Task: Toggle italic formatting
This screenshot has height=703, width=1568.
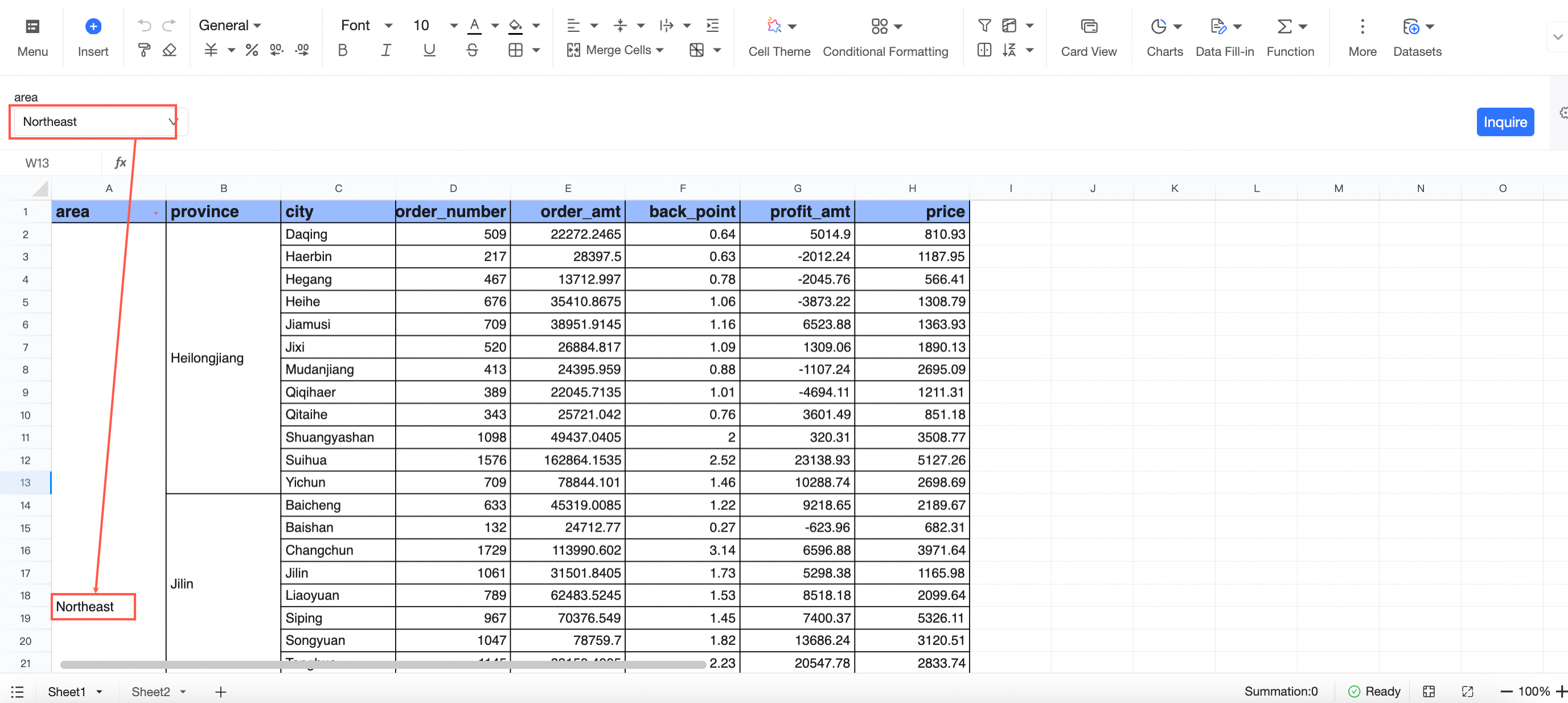Action: coord(386,50)
